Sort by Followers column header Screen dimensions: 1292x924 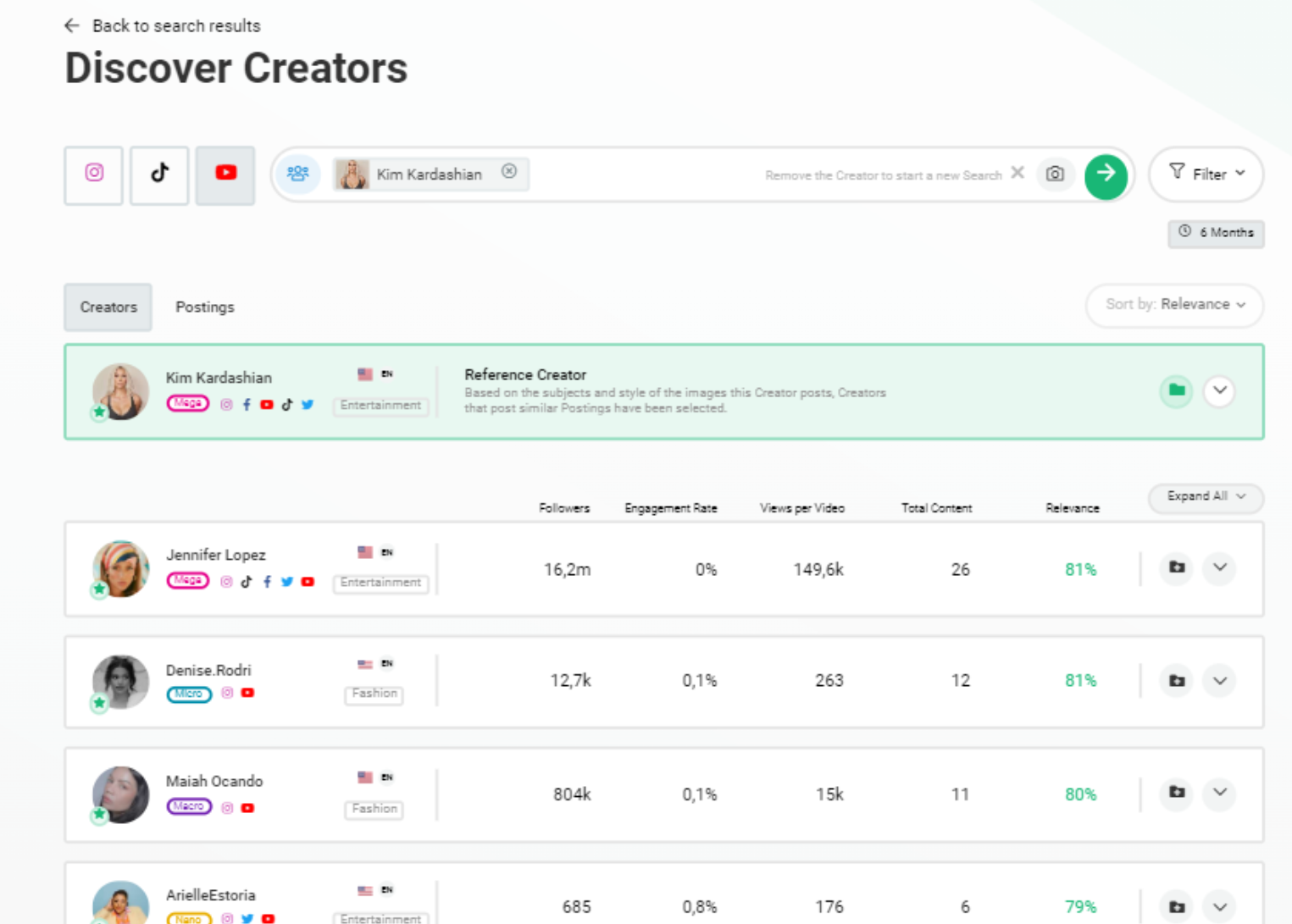[564, 508]
